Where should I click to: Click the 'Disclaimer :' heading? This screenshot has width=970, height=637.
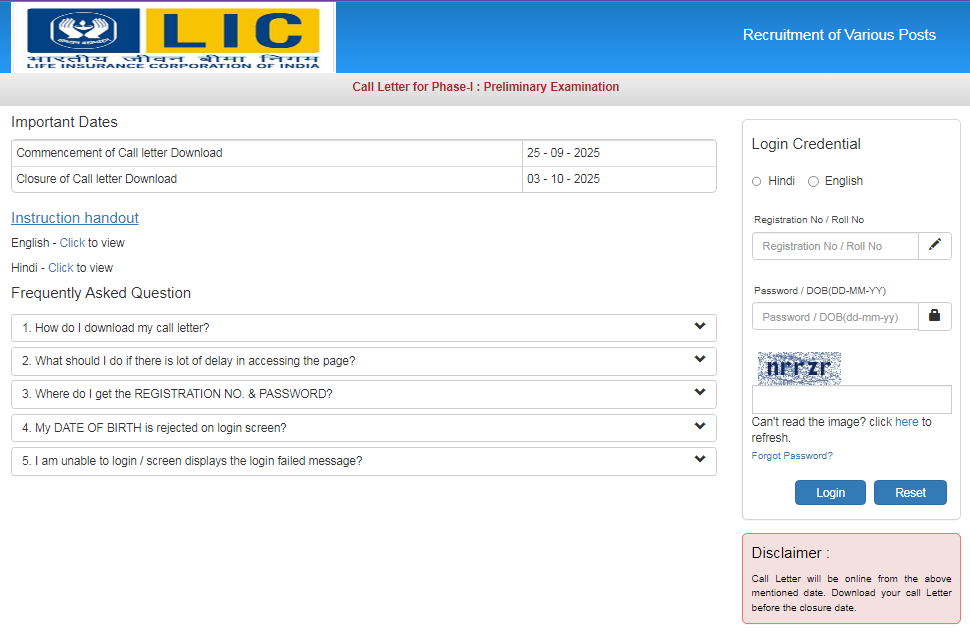tap(791, 553)
